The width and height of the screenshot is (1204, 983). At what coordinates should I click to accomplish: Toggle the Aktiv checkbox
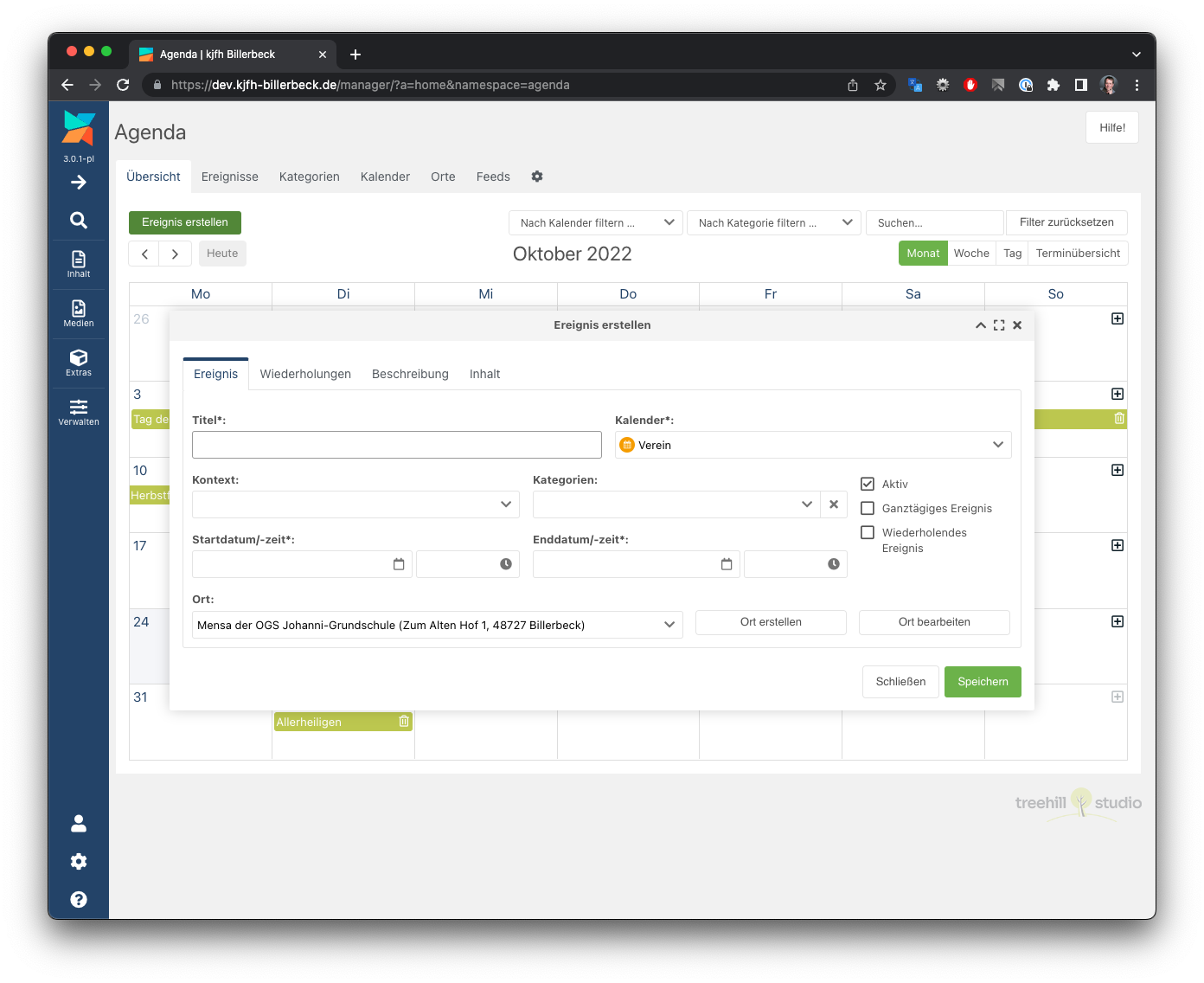click(868, 485)
